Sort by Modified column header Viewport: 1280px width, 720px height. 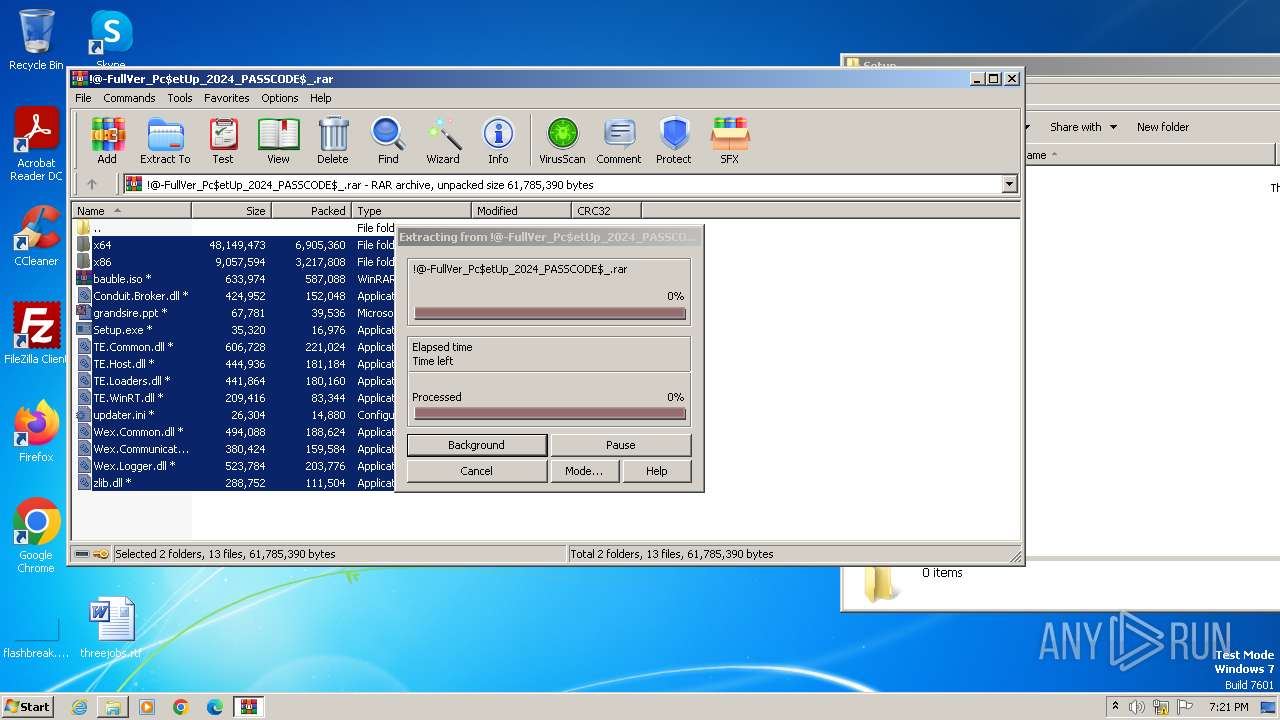[x=521, y=211]
